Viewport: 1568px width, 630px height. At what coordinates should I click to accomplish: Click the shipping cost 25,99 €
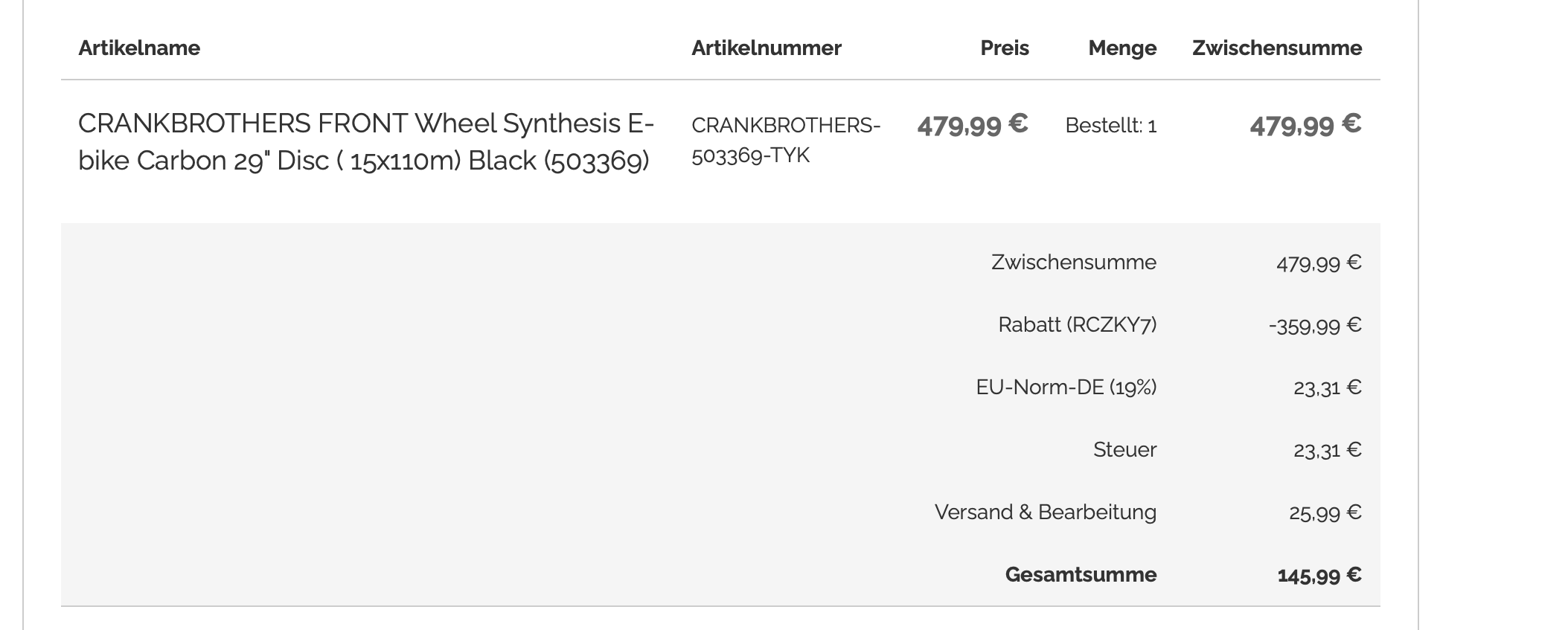tap(1325, 512)
